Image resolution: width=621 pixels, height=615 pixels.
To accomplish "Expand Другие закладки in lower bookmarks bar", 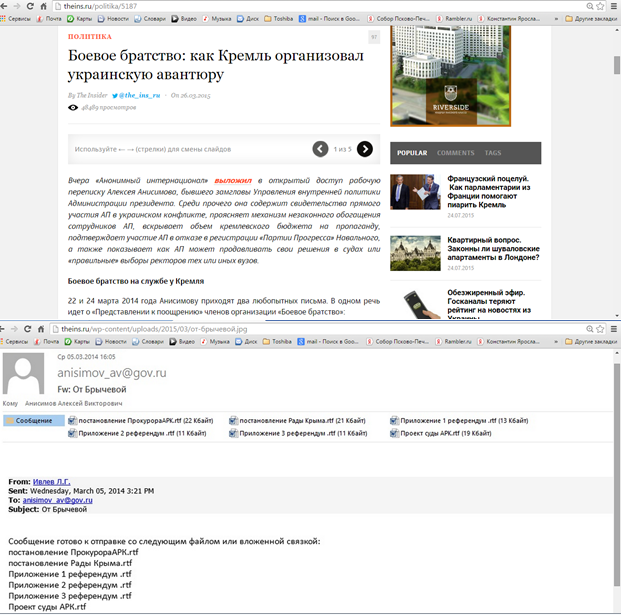I will pos(591,341).
